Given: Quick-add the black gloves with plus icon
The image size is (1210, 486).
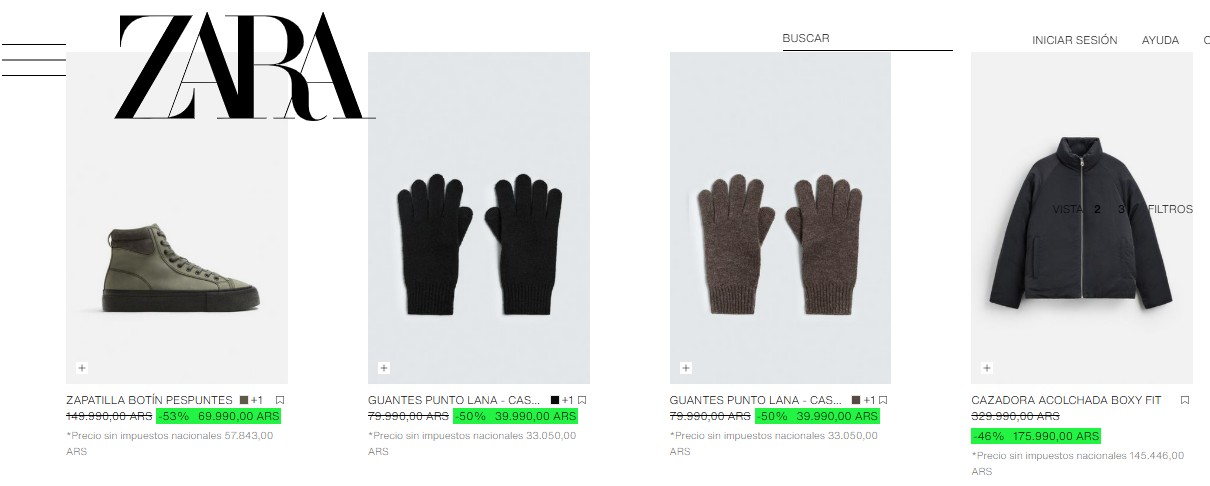Looking at the screenshot, I should (384, 368).
